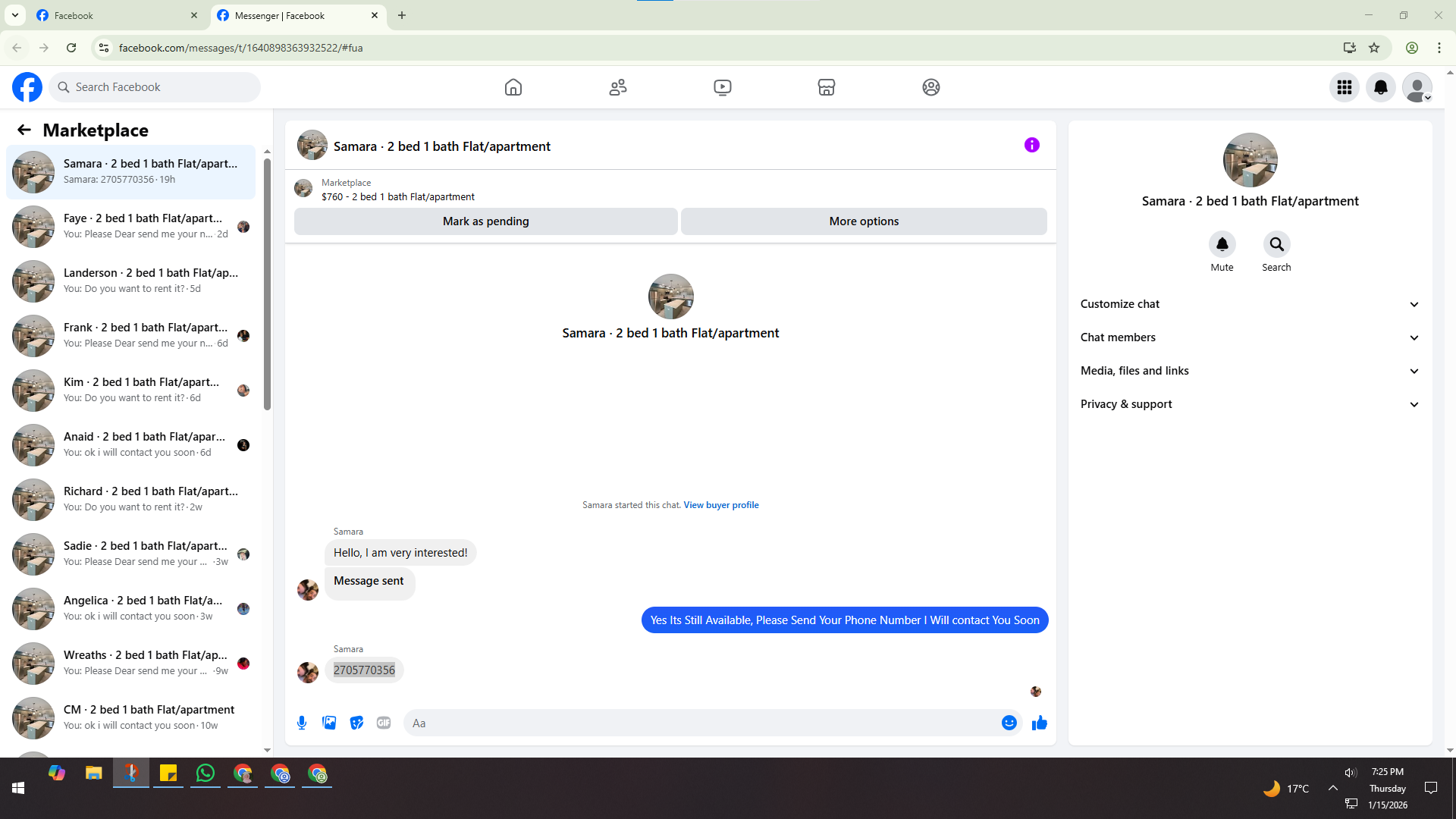Click the Mark as pending button
Viewport: 1456px width, 819px height.
tap(485, 221)
